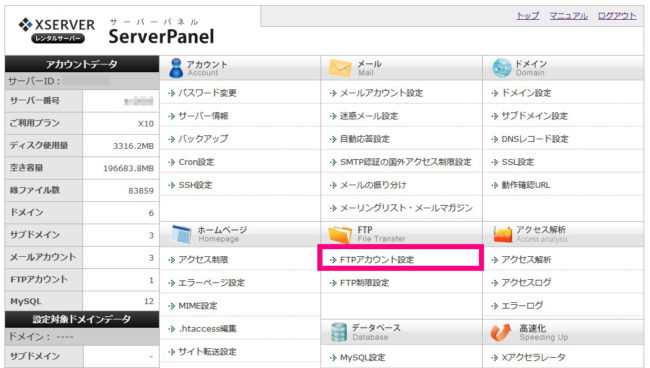Open エラーログ

tap(522, 306)
